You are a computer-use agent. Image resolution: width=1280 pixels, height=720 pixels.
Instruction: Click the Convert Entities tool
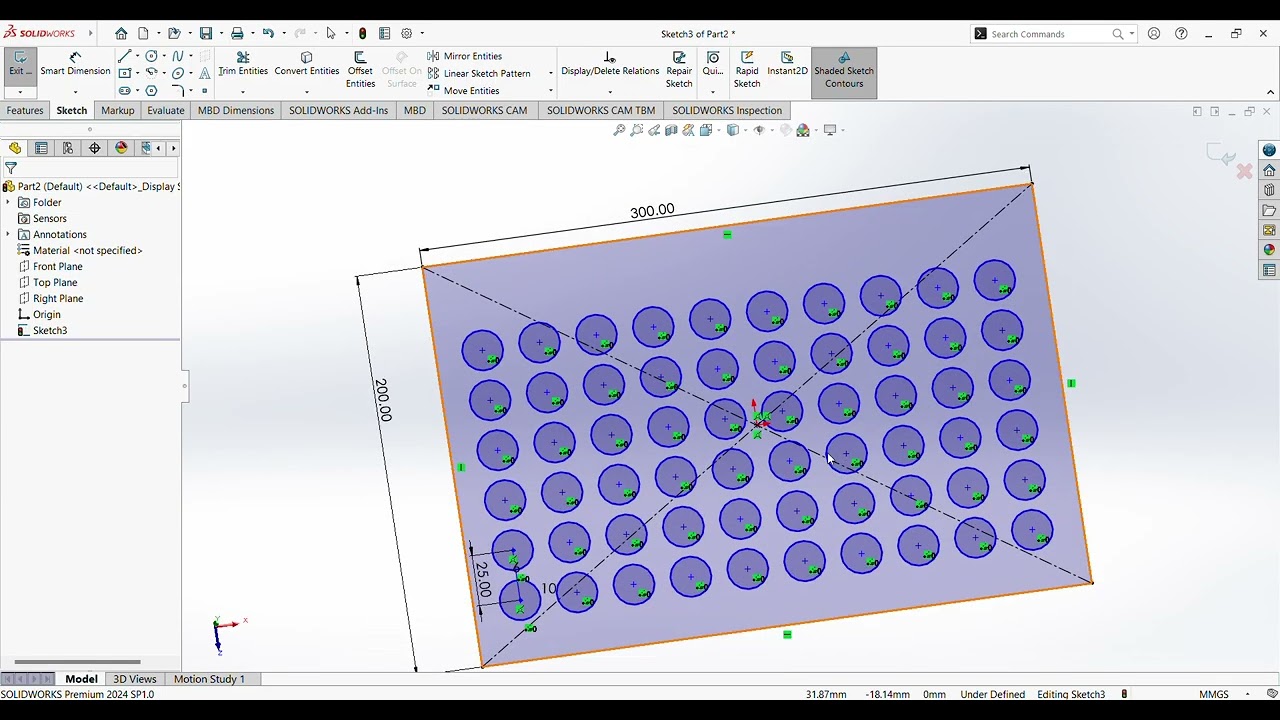click(x=307, y=65)
